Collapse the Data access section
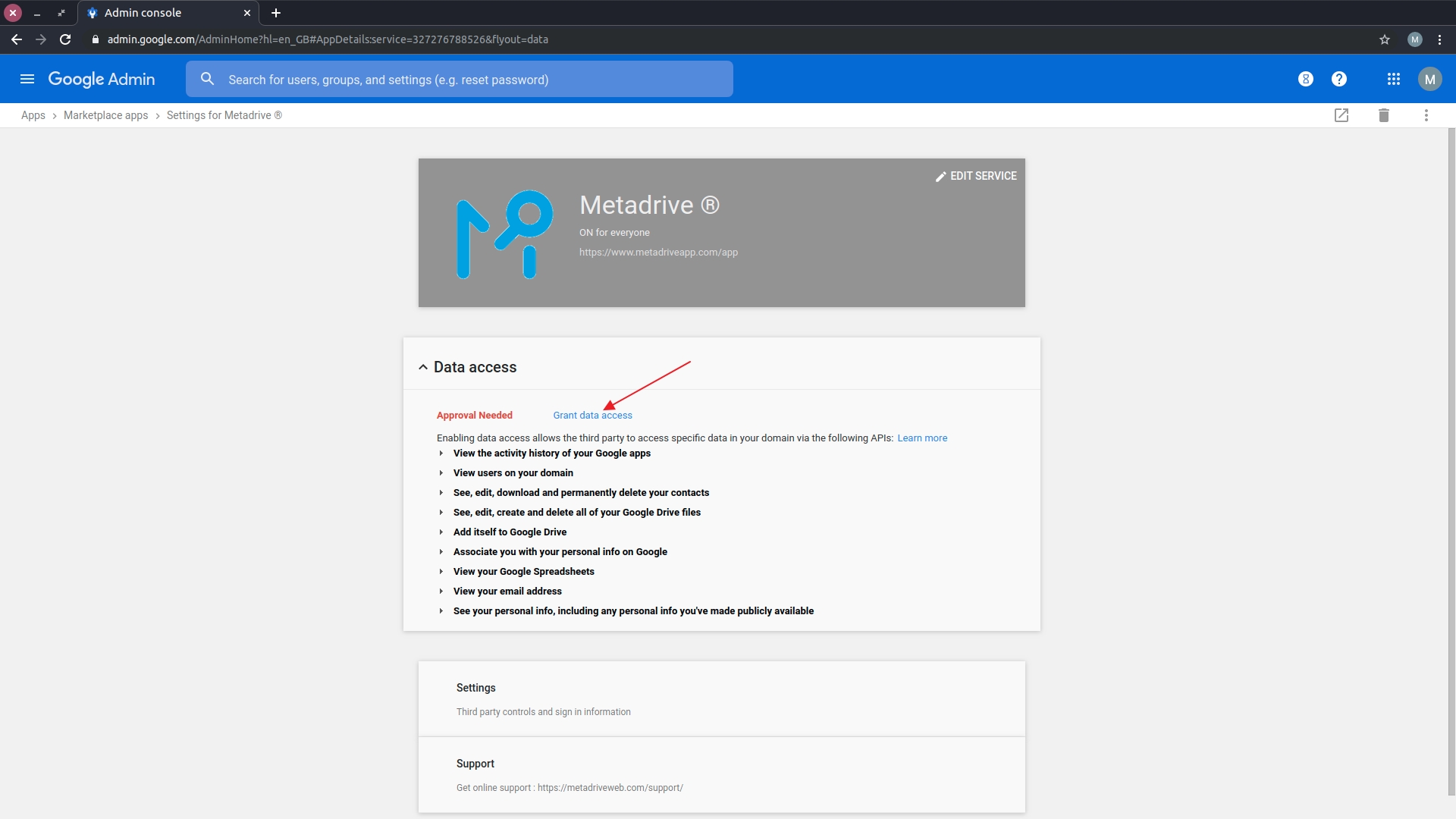1456x819 pixels. (423, 367)
